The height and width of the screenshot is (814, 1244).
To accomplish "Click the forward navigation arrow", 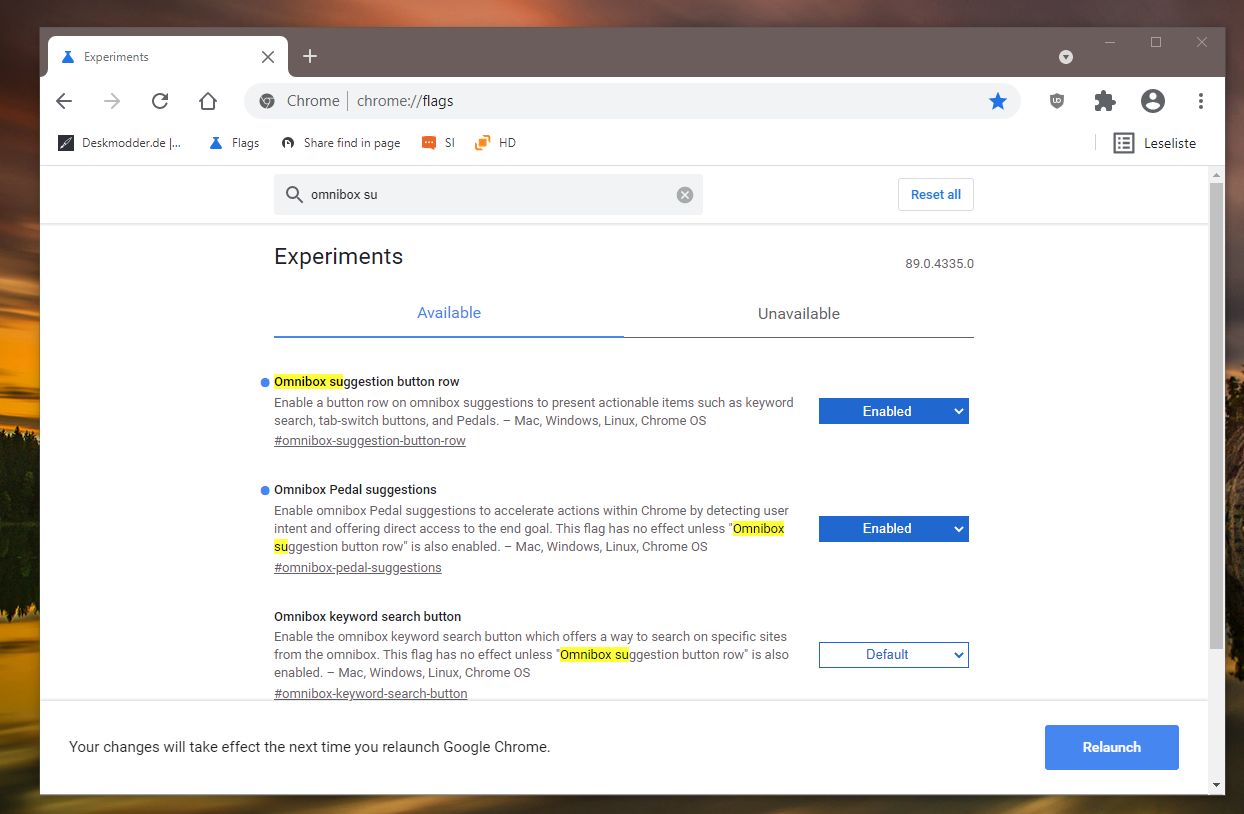I will pos(112,101).
